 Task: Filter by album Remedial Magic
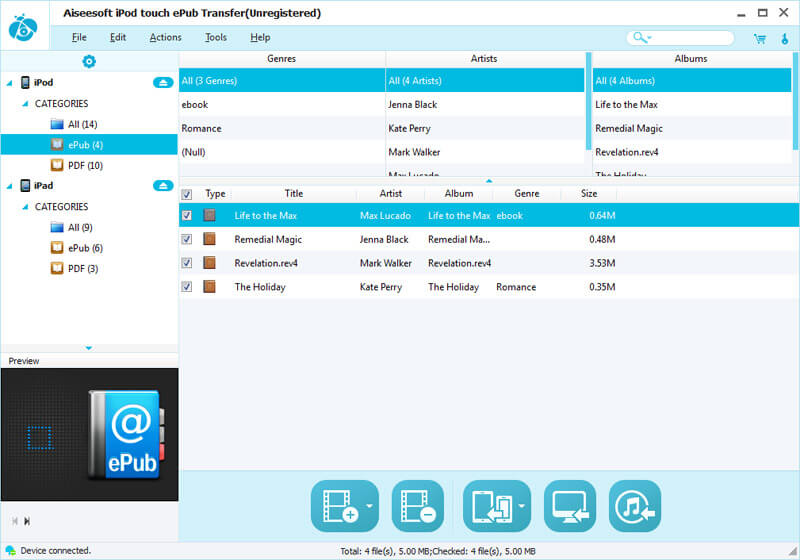692,128
